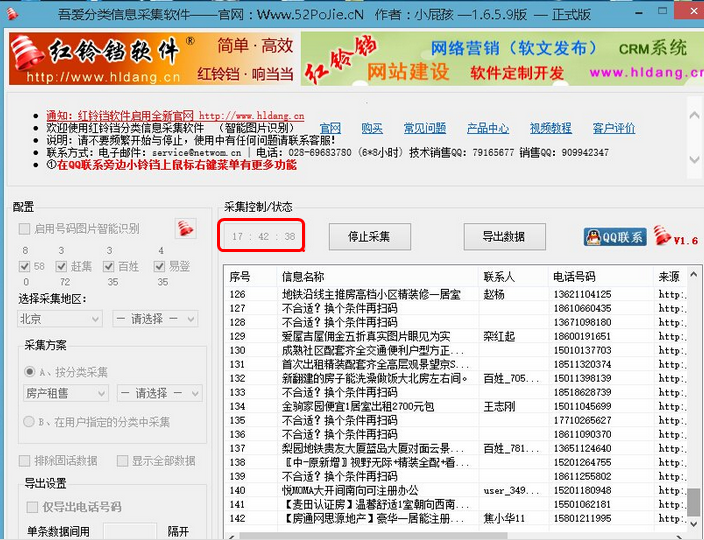Open the 常见问题 link
This screenshot has height=540, width=704.
tap(425, 128)
